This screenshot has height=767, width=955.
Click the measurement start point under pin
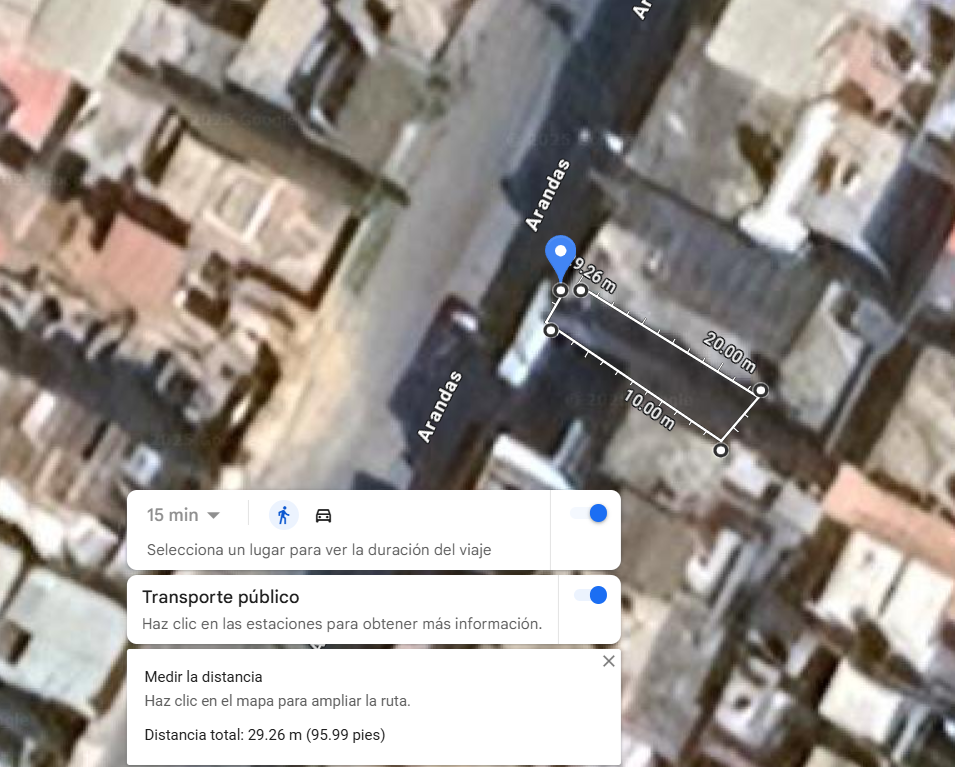(x=561, y=290)
